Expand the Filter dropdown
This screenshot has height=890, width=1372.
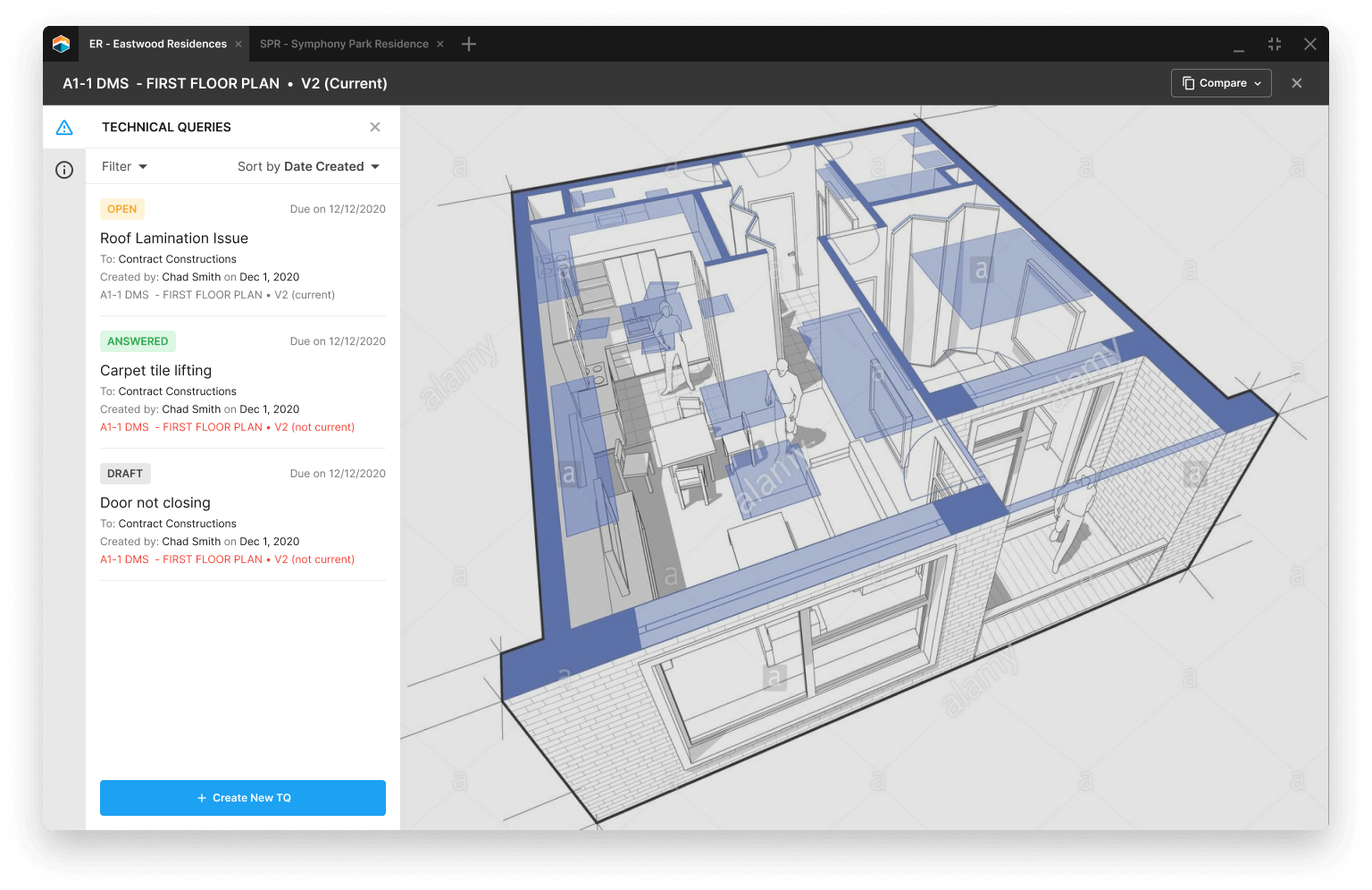coord(124,166)
